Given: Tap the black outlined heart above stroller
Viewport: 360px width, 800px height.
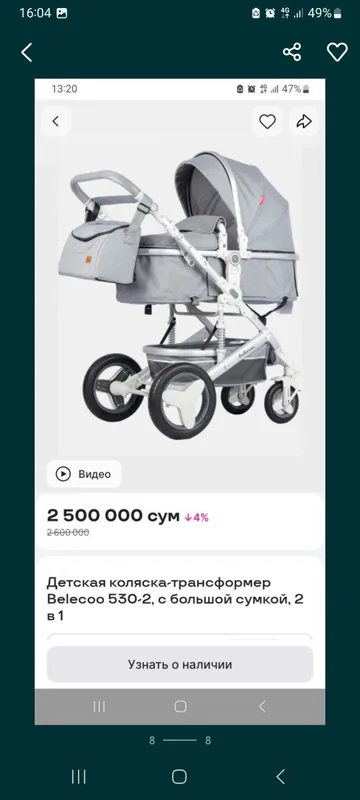Looking at the screenshot, I should [x=267, y=121].
